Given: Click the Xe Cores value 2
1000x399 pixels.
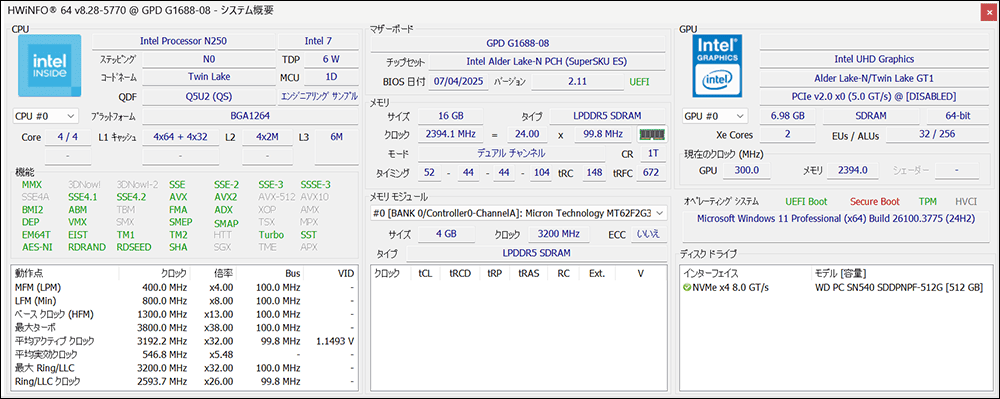Looking at the screenshot, I should pyautogui.click(x=789, y=135).
